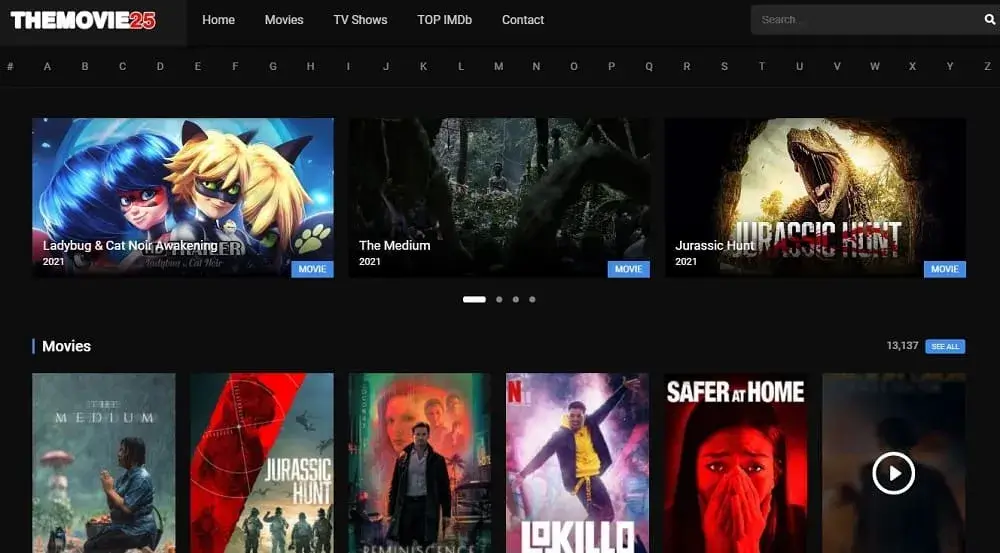This screenshot has height=553, width=1000.
Task: Filter titles by letter O
Action: point(574,66)
